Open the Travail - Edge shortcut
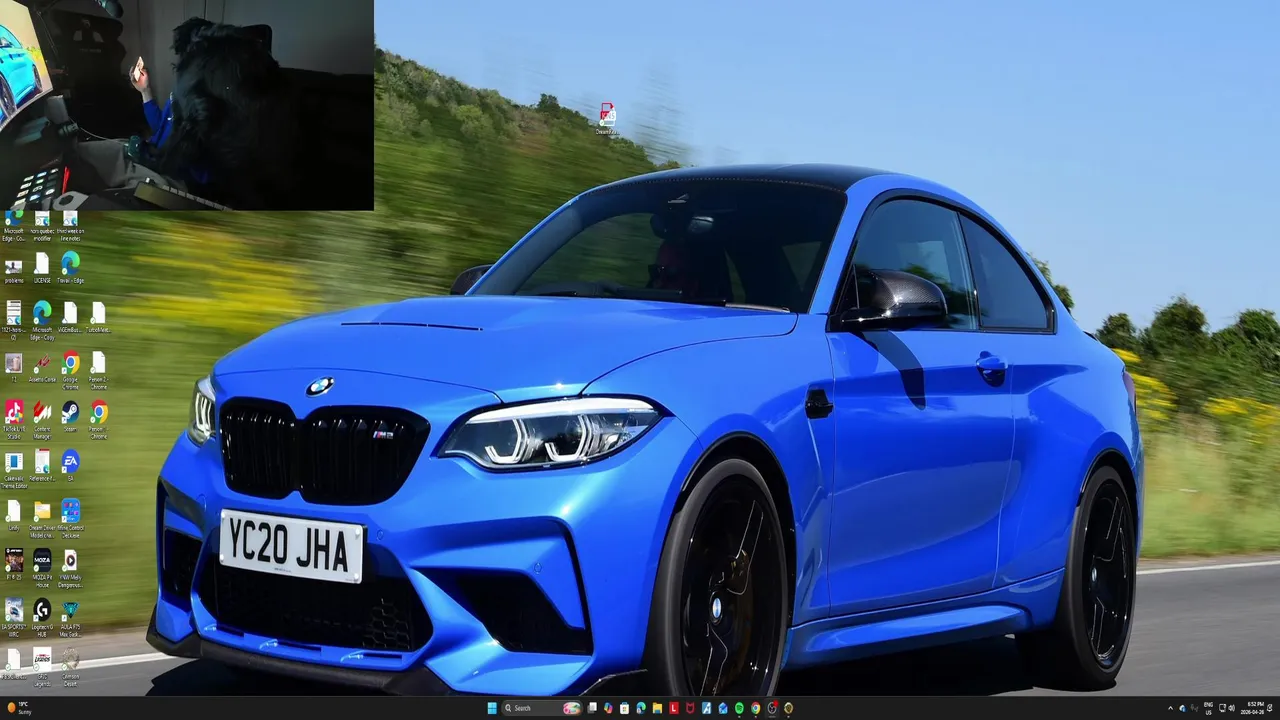1280x720 pixels. tap(70, 268)
